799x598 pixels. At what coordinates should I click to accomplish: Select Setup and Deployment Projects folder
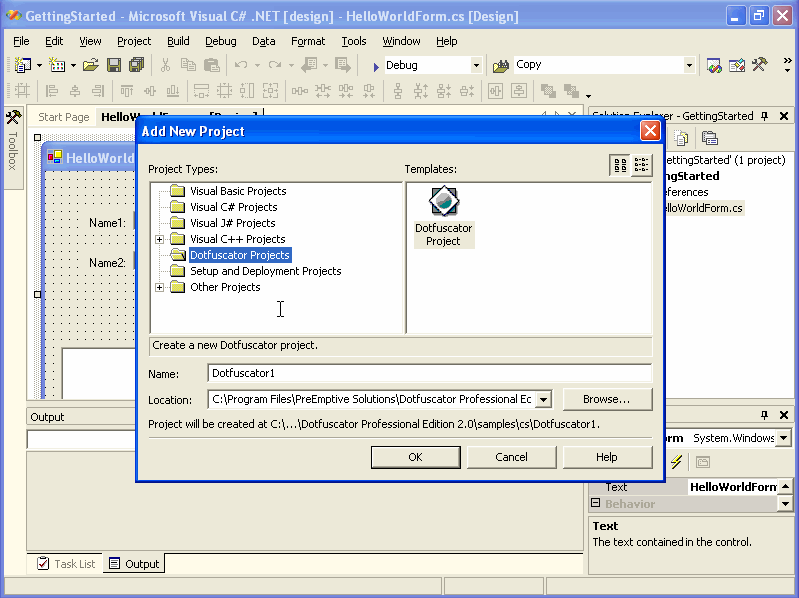tap(265, 271)
